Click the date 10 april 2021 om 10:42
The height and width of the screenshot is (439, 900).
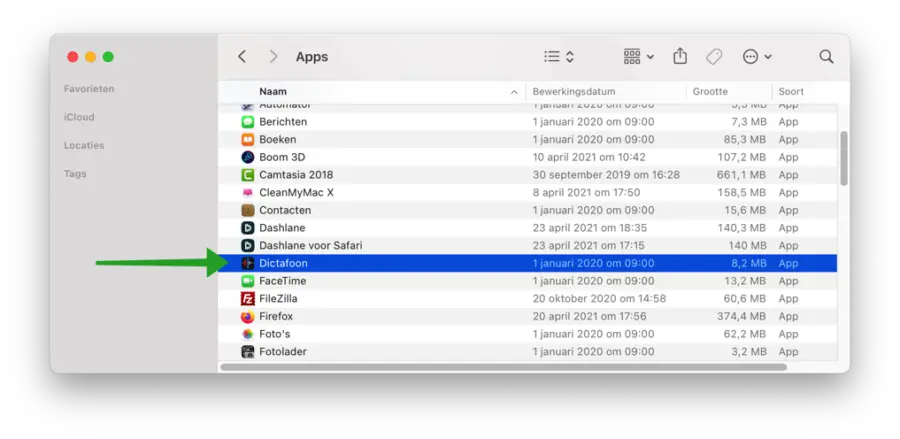pos(589,157)
